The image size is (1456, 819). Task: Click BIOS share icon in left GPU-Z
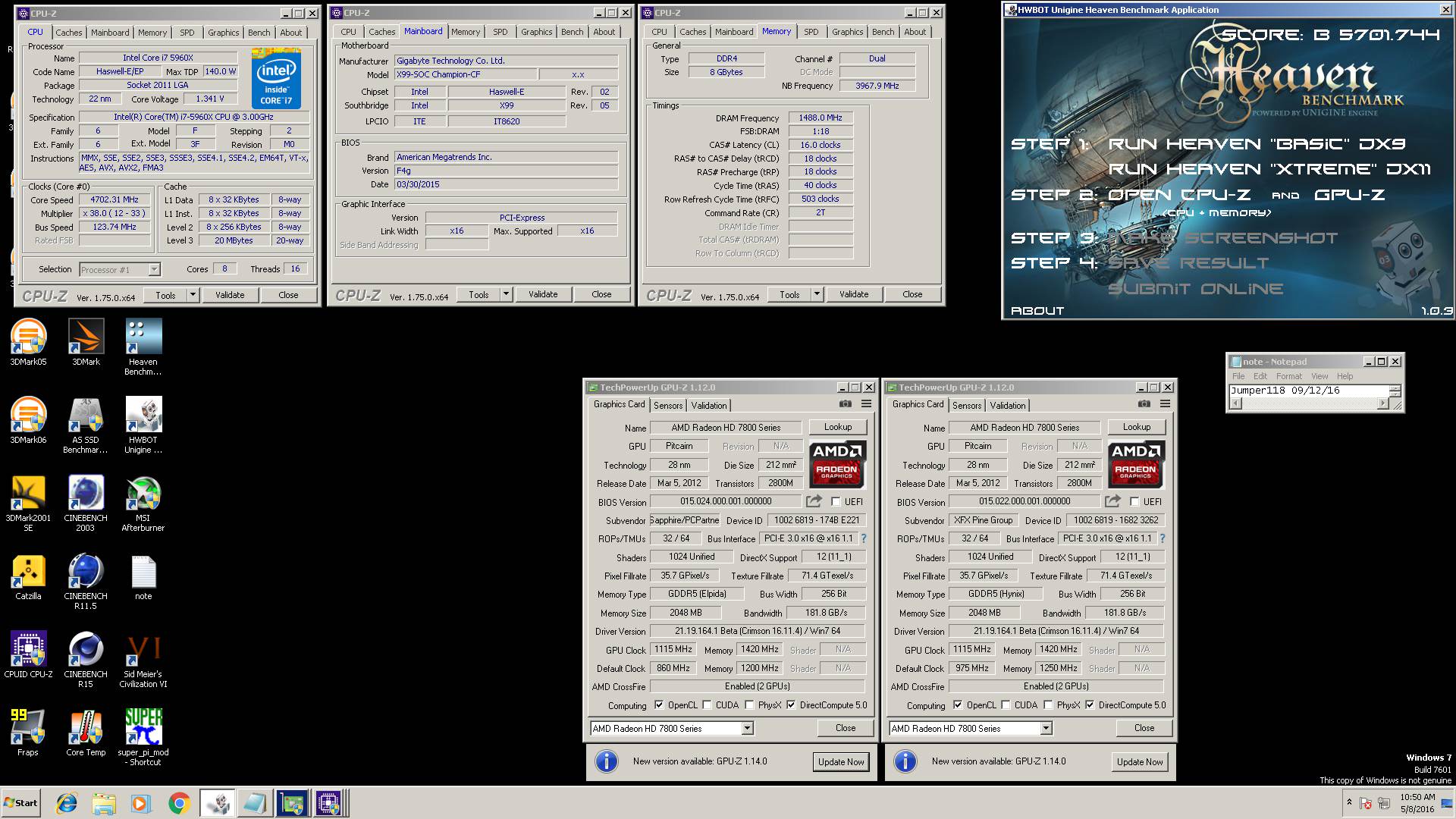(x=814, y=501)
